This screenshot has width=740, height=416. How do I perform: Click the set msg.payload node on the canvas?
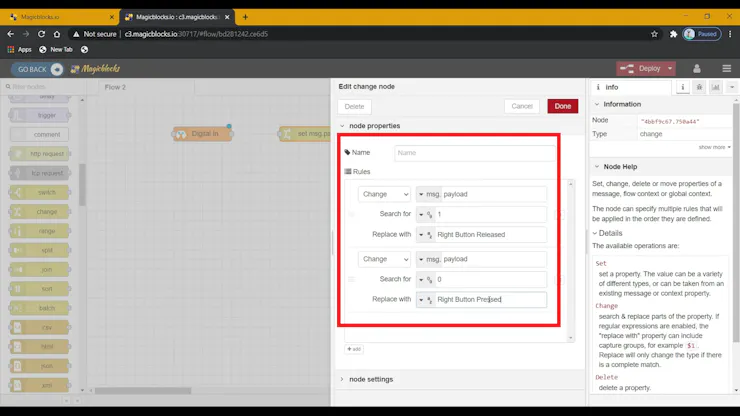(305, 134)
